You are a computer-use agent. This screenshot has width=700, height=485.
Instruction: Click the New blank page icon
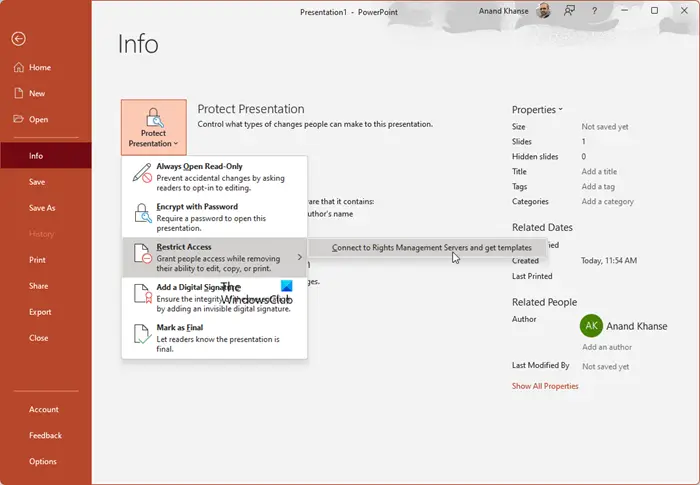point(18,93)
